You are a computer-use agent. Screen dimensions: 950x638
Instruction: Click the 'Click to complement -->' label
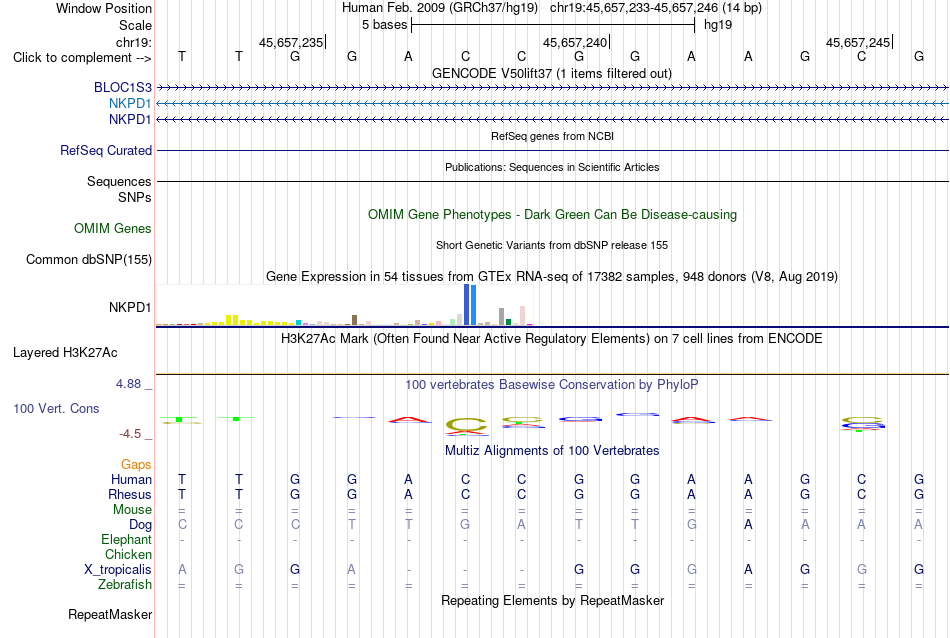pyautogui.click(x=82, y=58)
